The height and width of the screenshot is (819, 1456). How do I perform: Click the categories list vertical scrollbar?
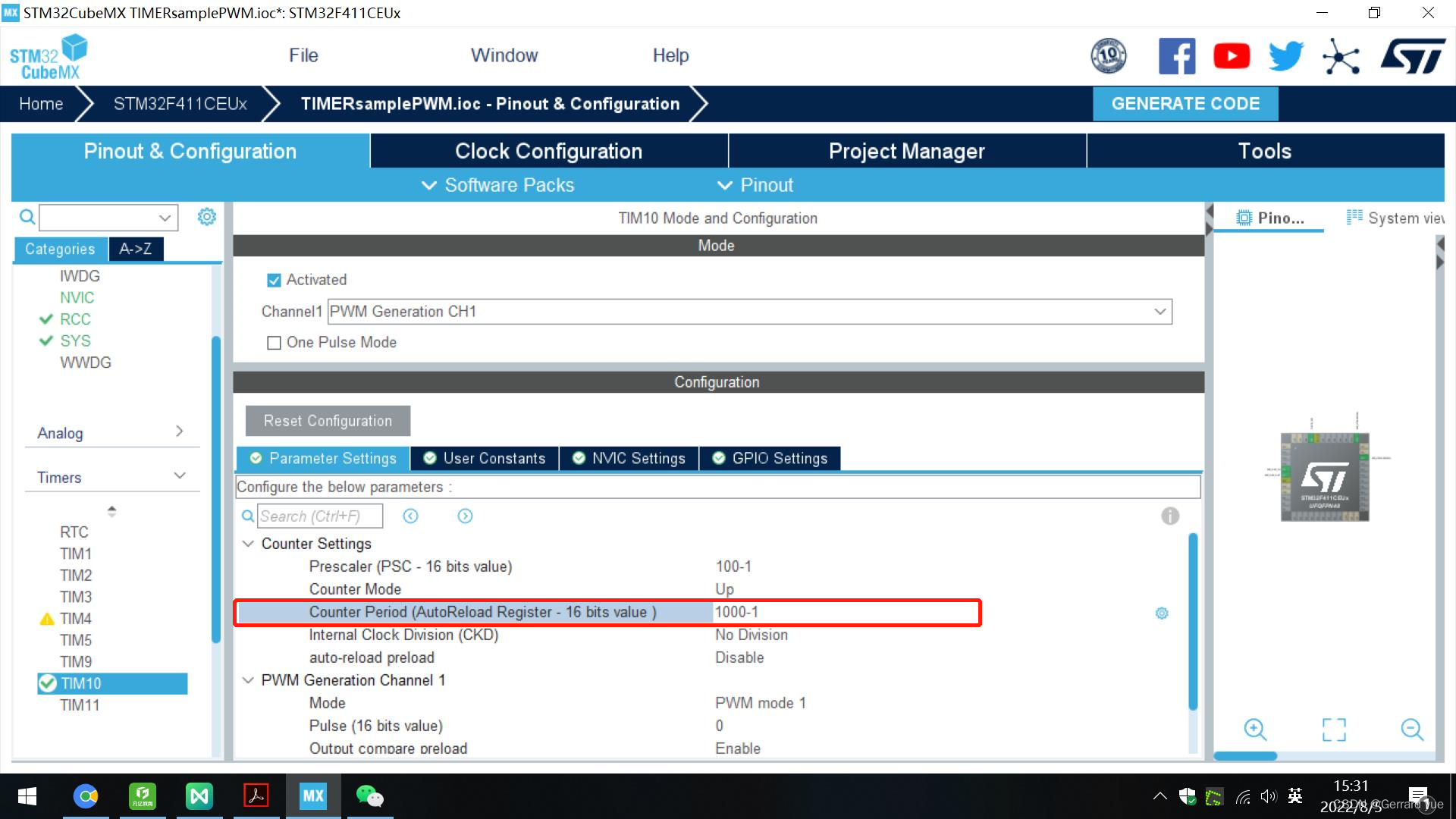coord(215,489)
